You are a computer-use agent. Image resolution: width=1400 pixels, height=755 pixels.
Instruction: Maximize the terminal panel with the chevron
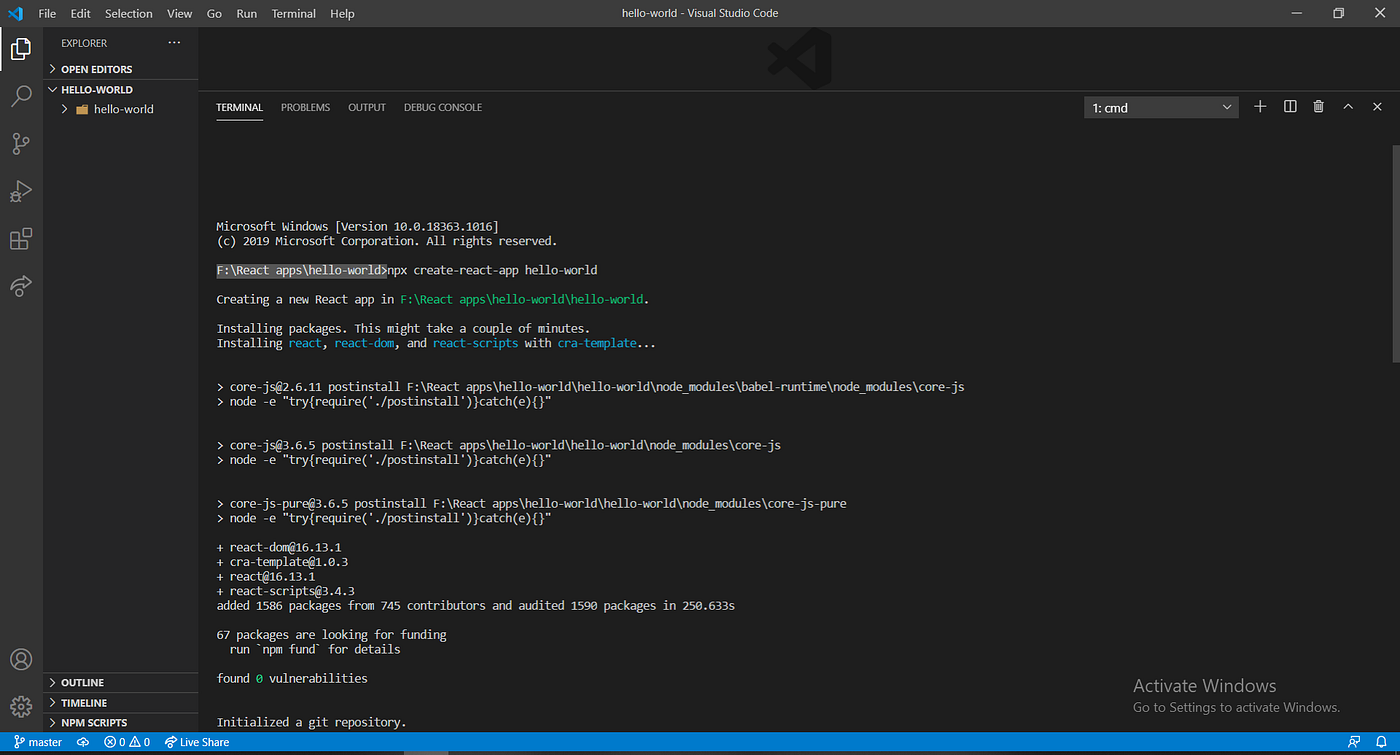pyautogui.click(x=1347, y=106)
